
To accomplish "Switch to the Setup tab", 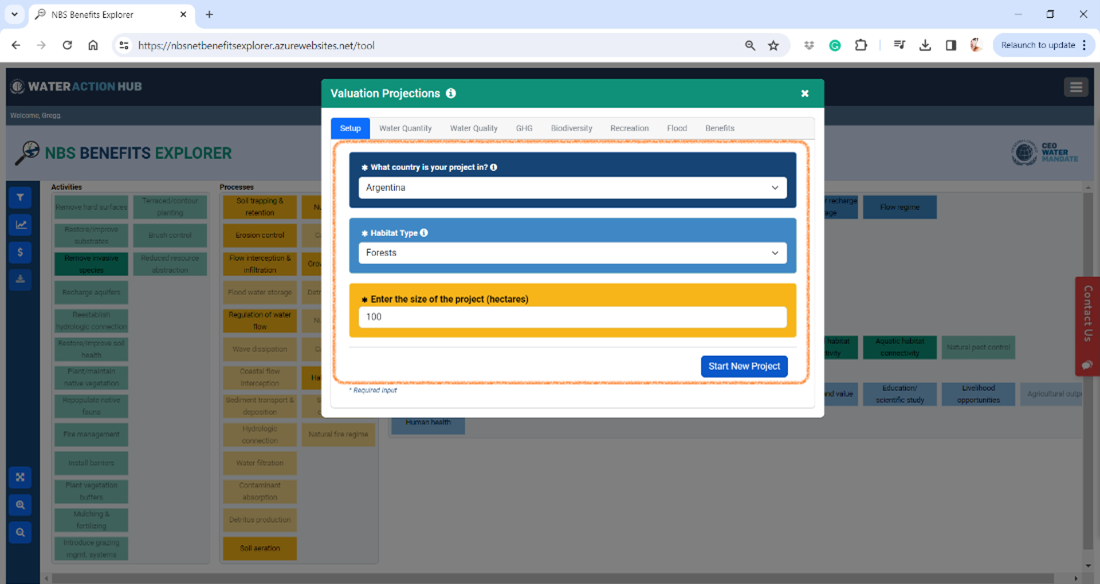I will (x=350, y=128).
